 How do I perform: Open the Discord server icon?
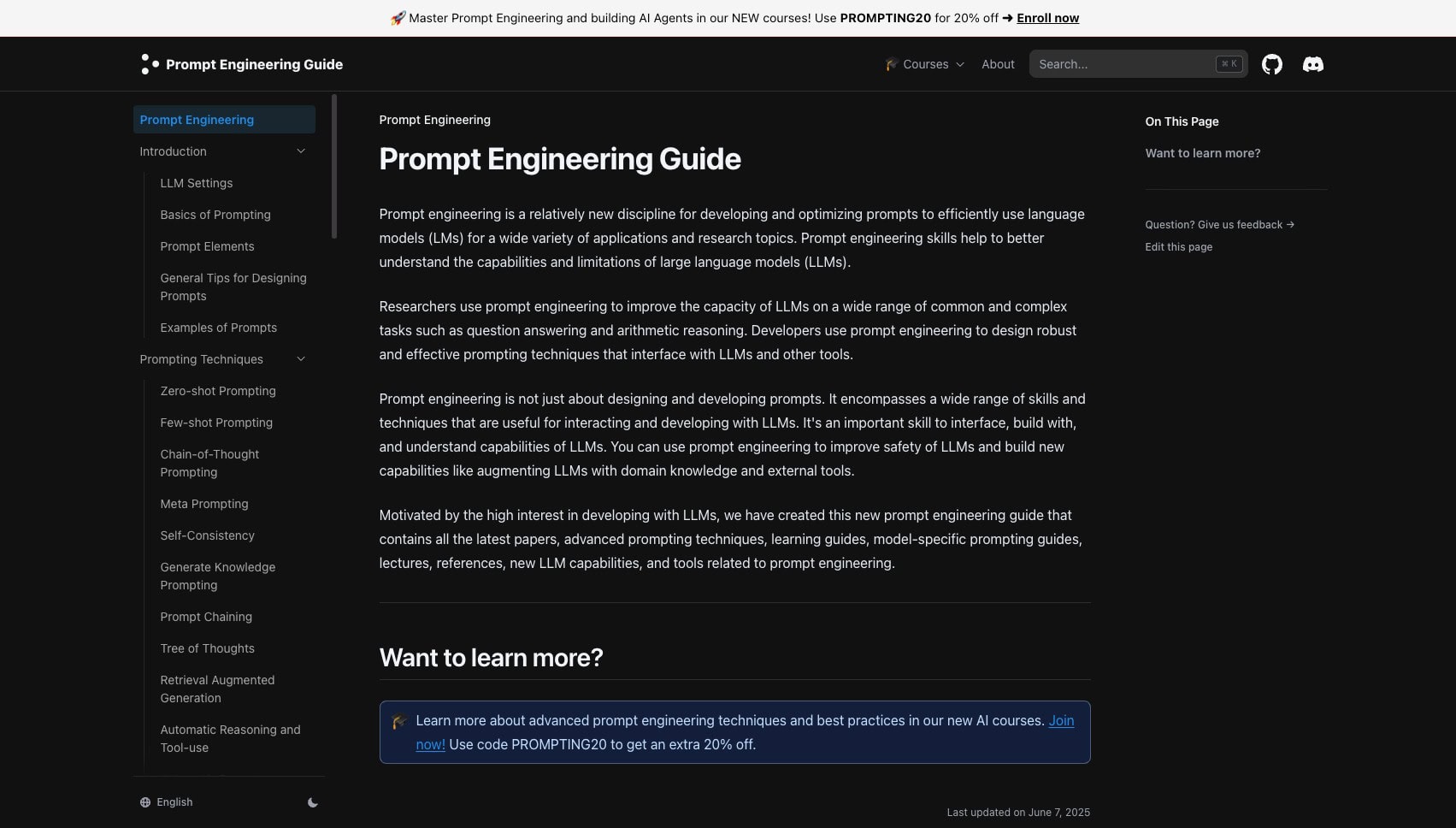(x=1312, y=64)
